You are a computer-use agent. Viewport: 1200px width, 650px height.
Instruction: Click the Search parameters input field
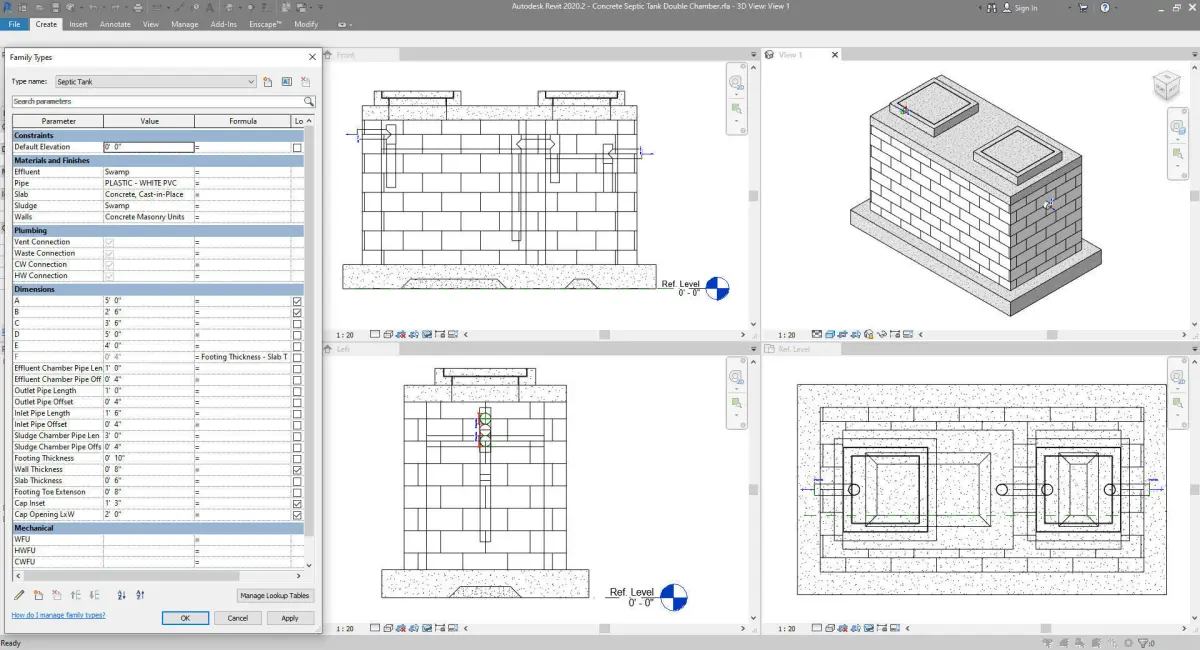pyautogui.click(x=157, y=101)
